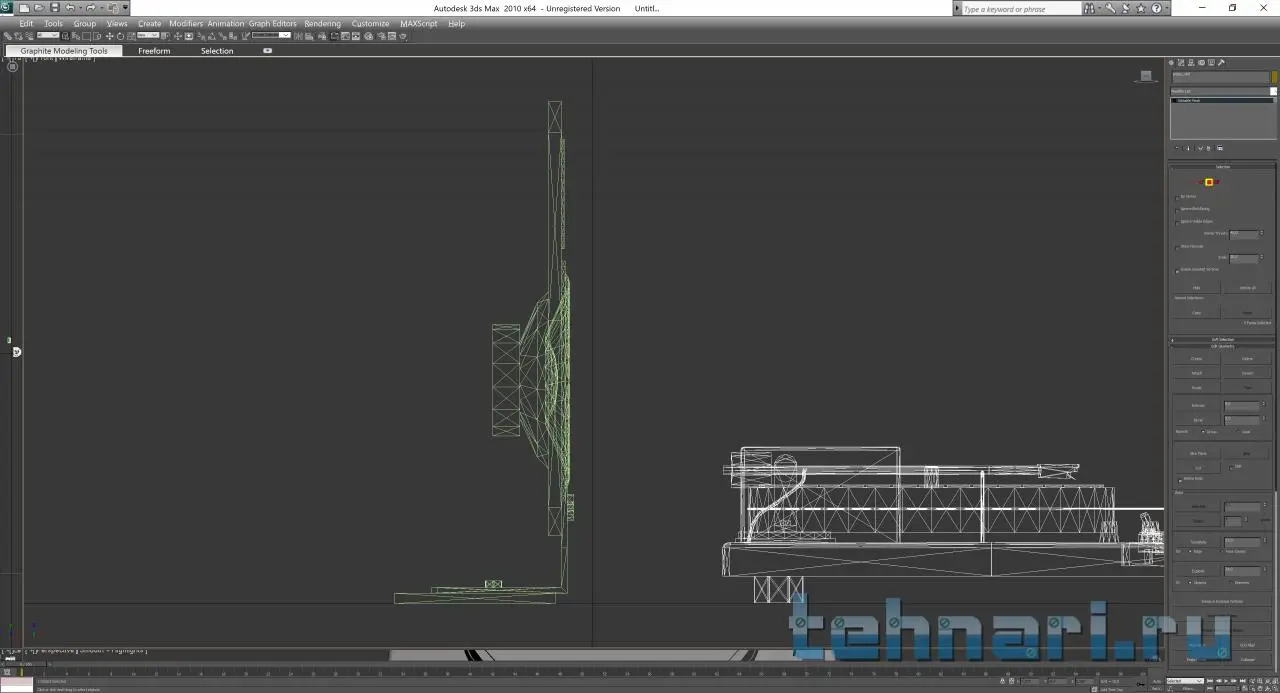Click the Redo arrow icon
The width and height of the screenshot is (1280, 693).
point(90,8)
